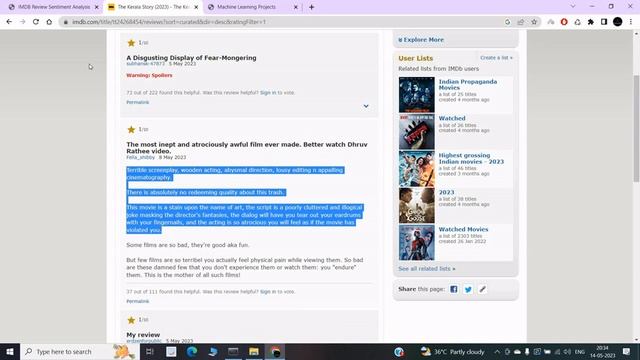Open Windows Start menu
Image resolution: width=640 pixels, height=360 pixels.
coord(10,351)
